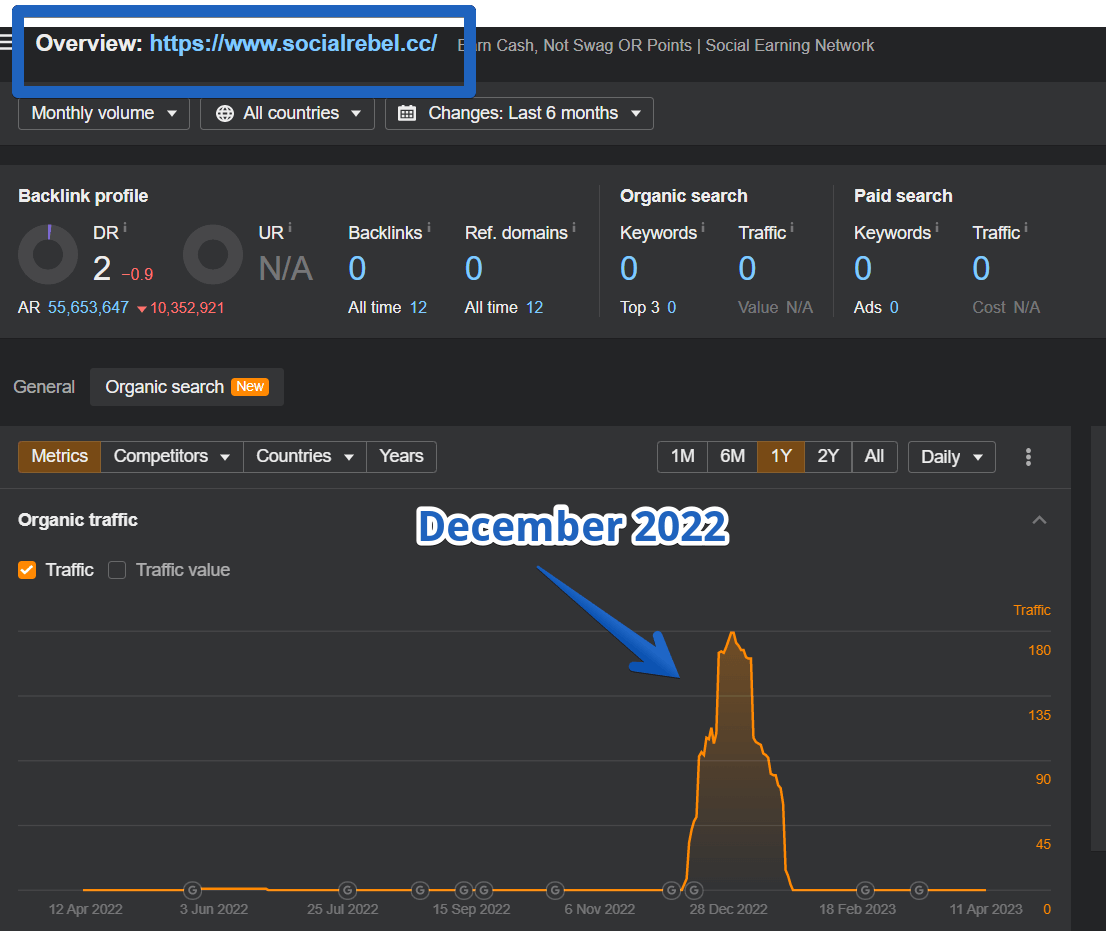Image resolution: width=1106 pixels, height=931 pixels.
Task: Click Paid search Keywords info icon
Action: click(x=937, y=227)
